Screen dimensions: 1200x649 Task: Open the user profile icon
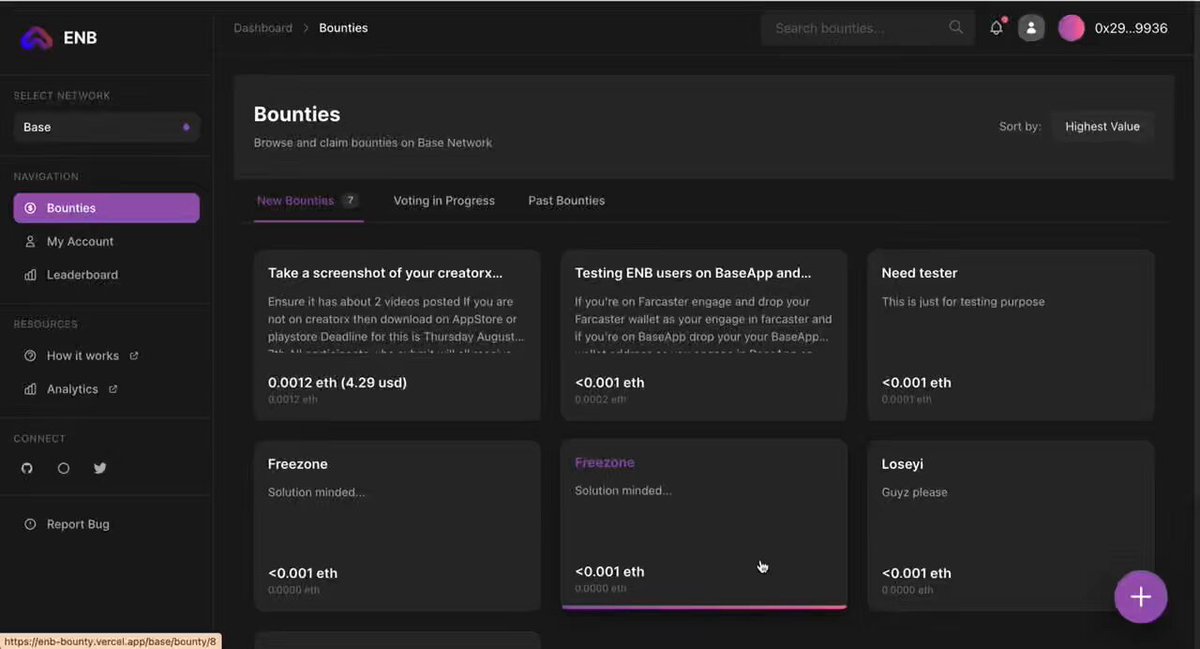[x=1031, y=28]
